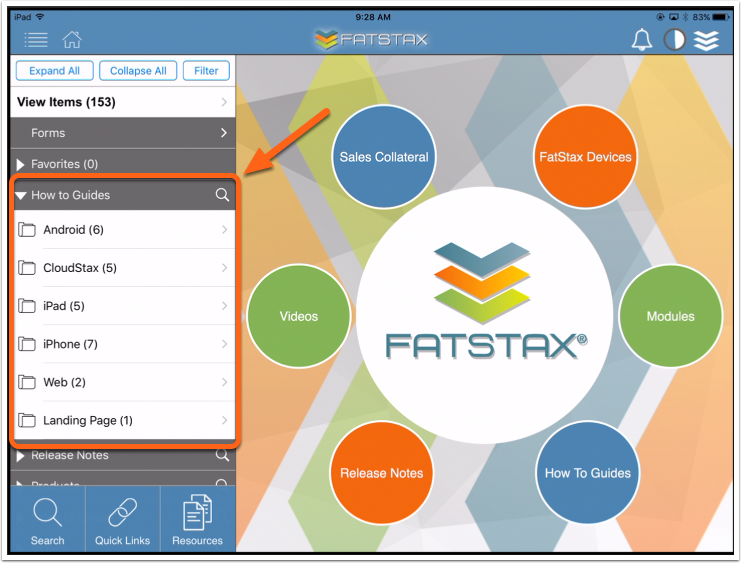
Task: Click the CloudStax folder icon
Action: click(x=27, y=268)
